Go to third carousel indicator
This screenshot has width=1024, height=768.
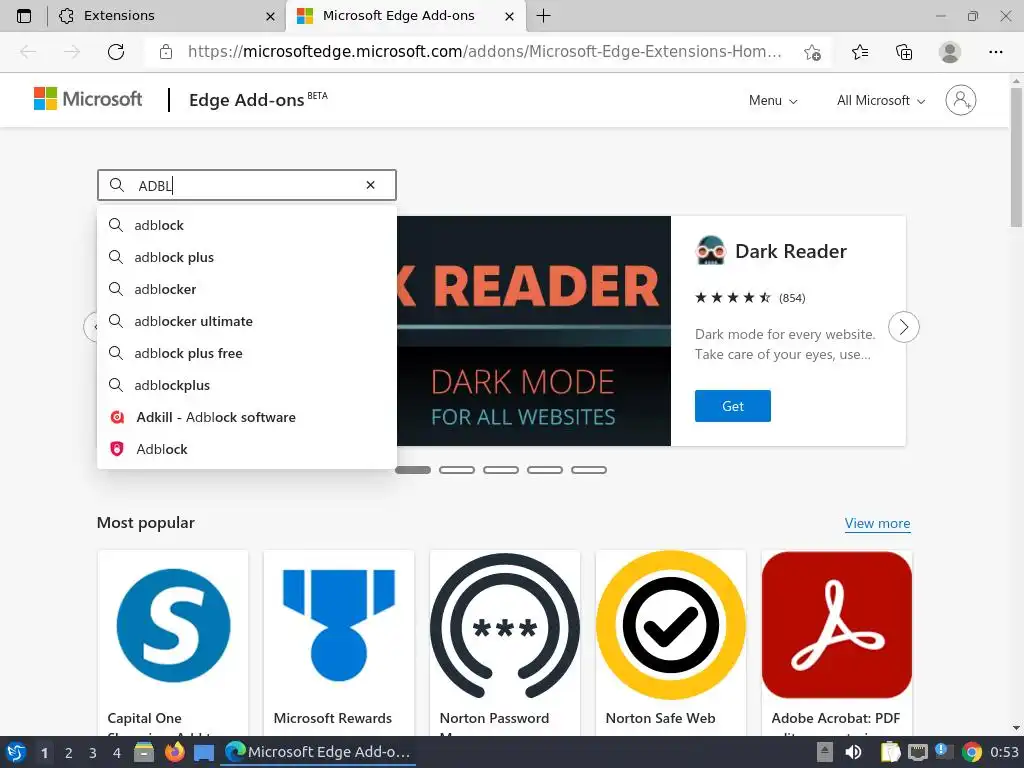(501, 470)
